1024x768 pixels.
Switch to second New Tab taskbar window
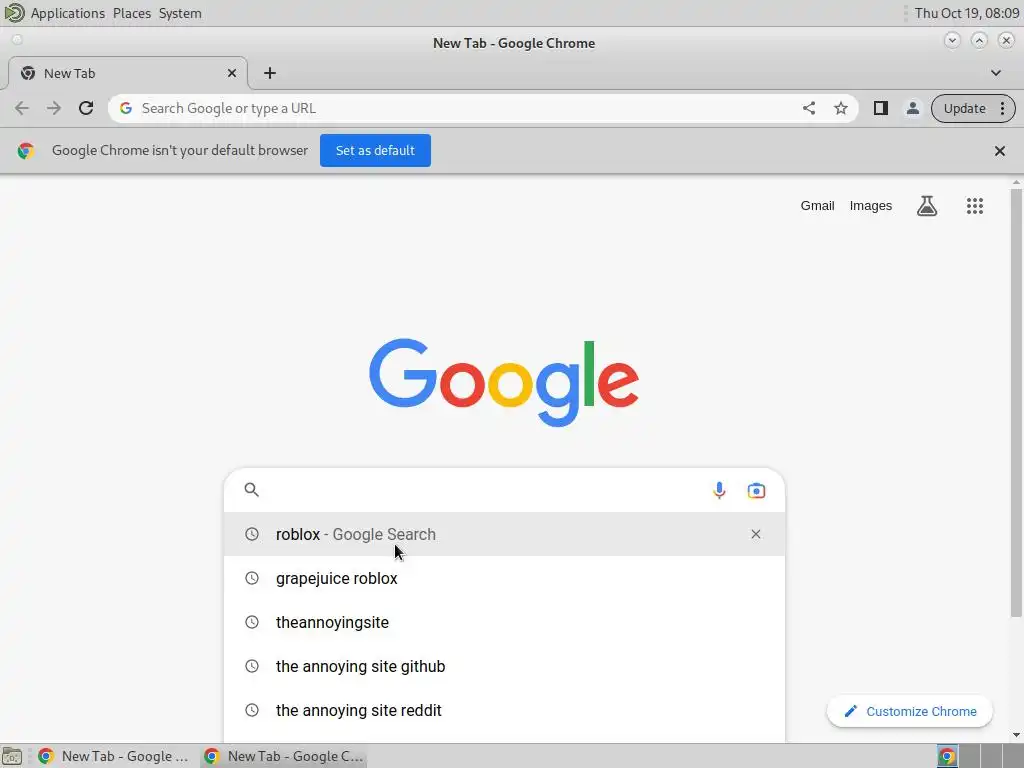[x=283, y=756]
